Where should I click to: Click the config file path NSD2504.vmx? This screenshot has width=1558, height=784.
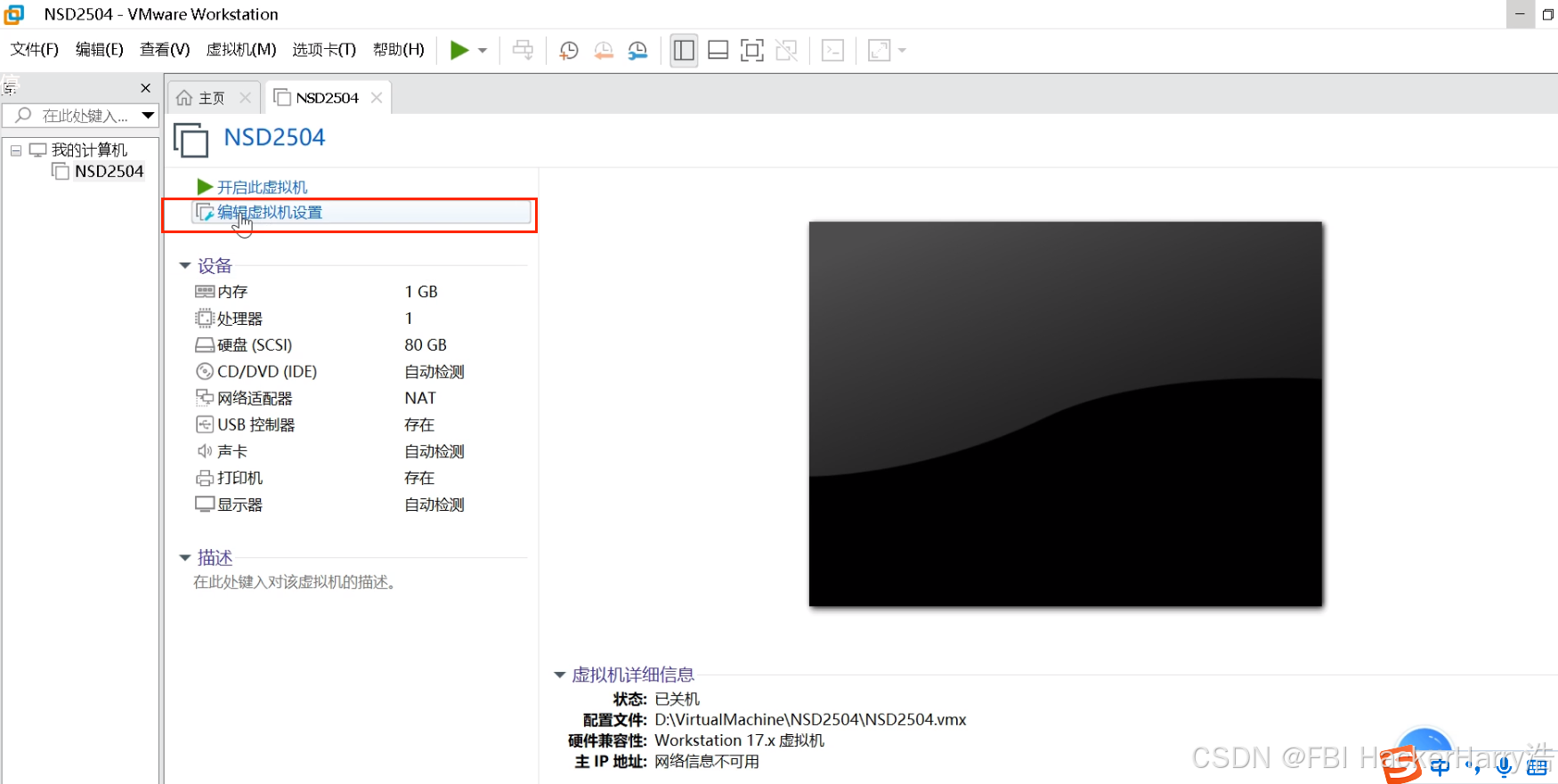pyautogui.click(x=810, y=719)
